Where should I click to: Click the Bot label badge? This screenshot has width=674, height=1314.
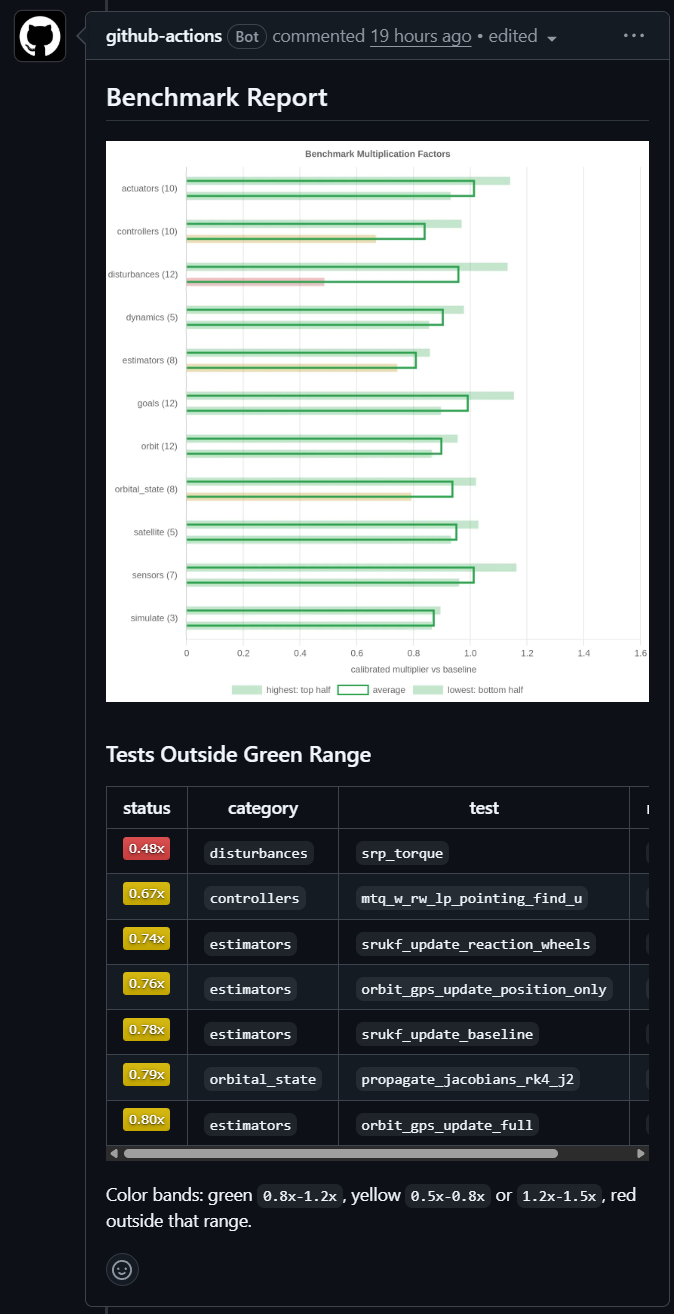click(x=247, y=36)
